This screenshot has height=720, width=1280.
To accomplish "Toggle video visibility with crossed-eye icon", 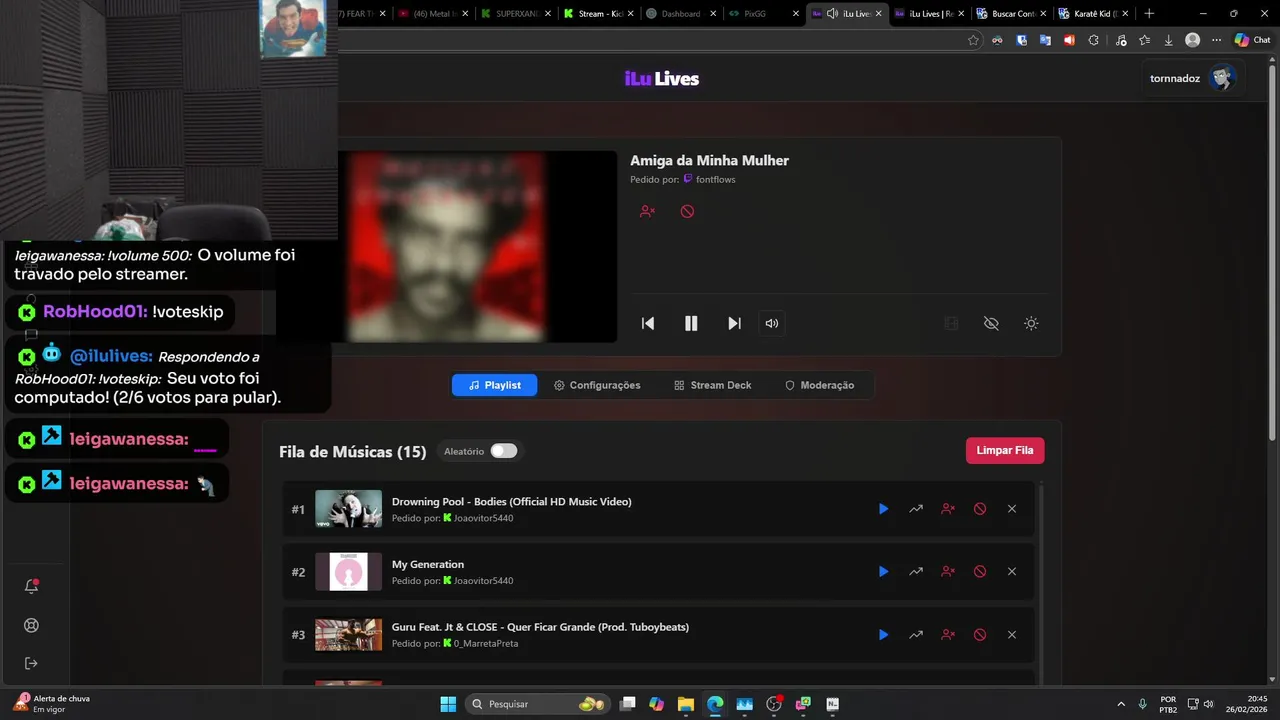I will (991, 323).
